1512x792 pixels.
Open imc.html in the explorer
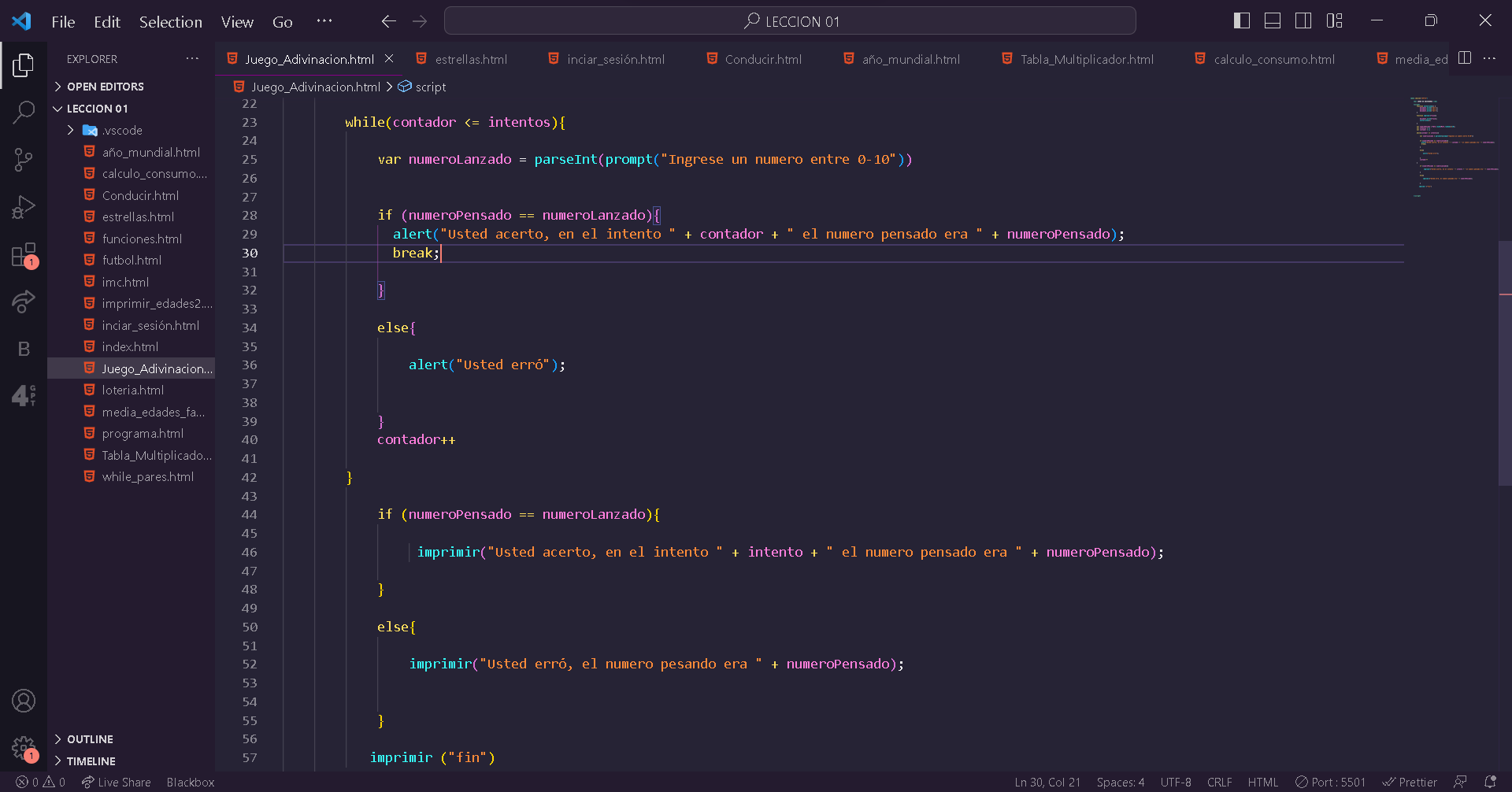(132, 283)
